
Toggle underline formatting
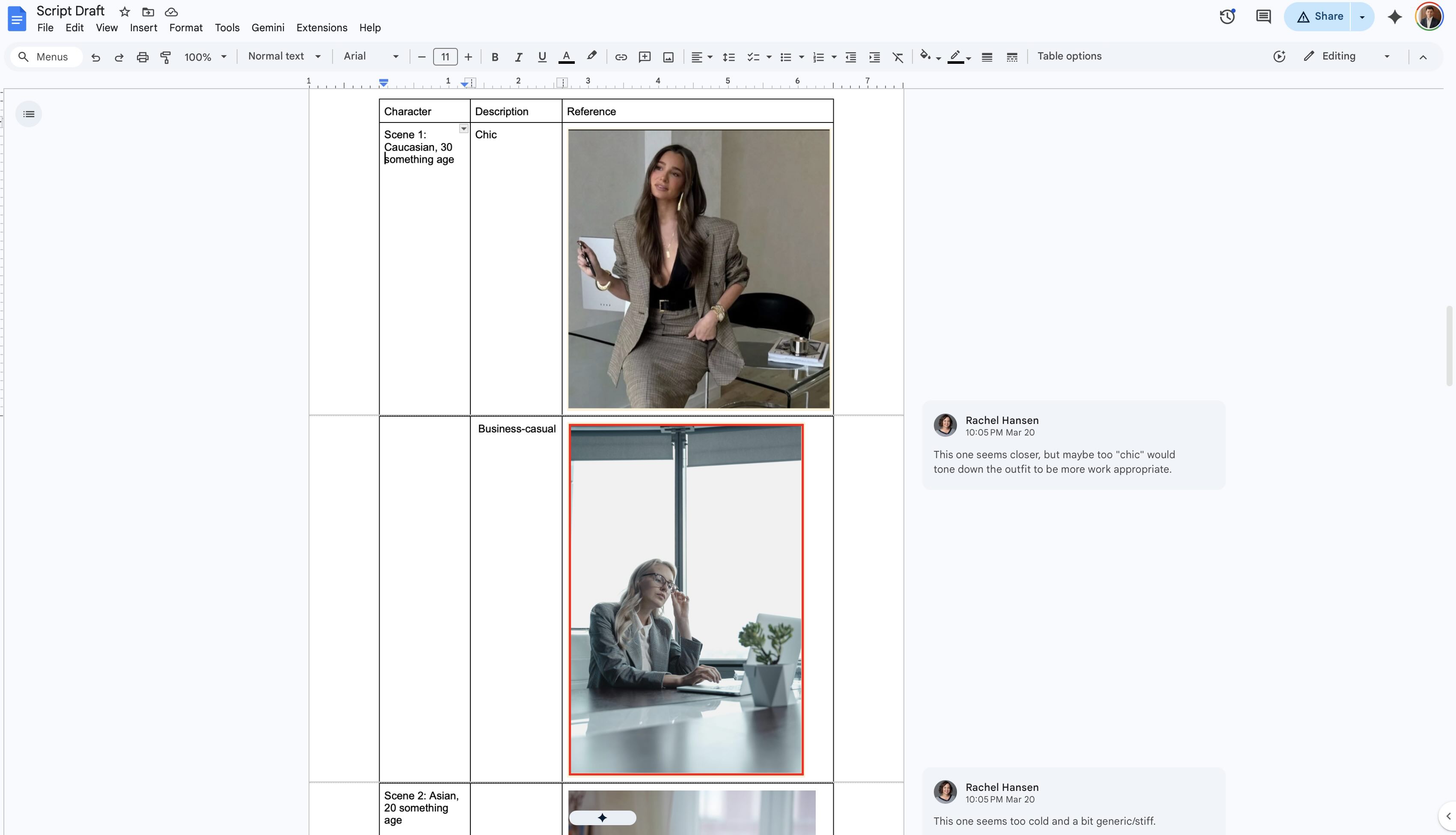coord(542,57)
